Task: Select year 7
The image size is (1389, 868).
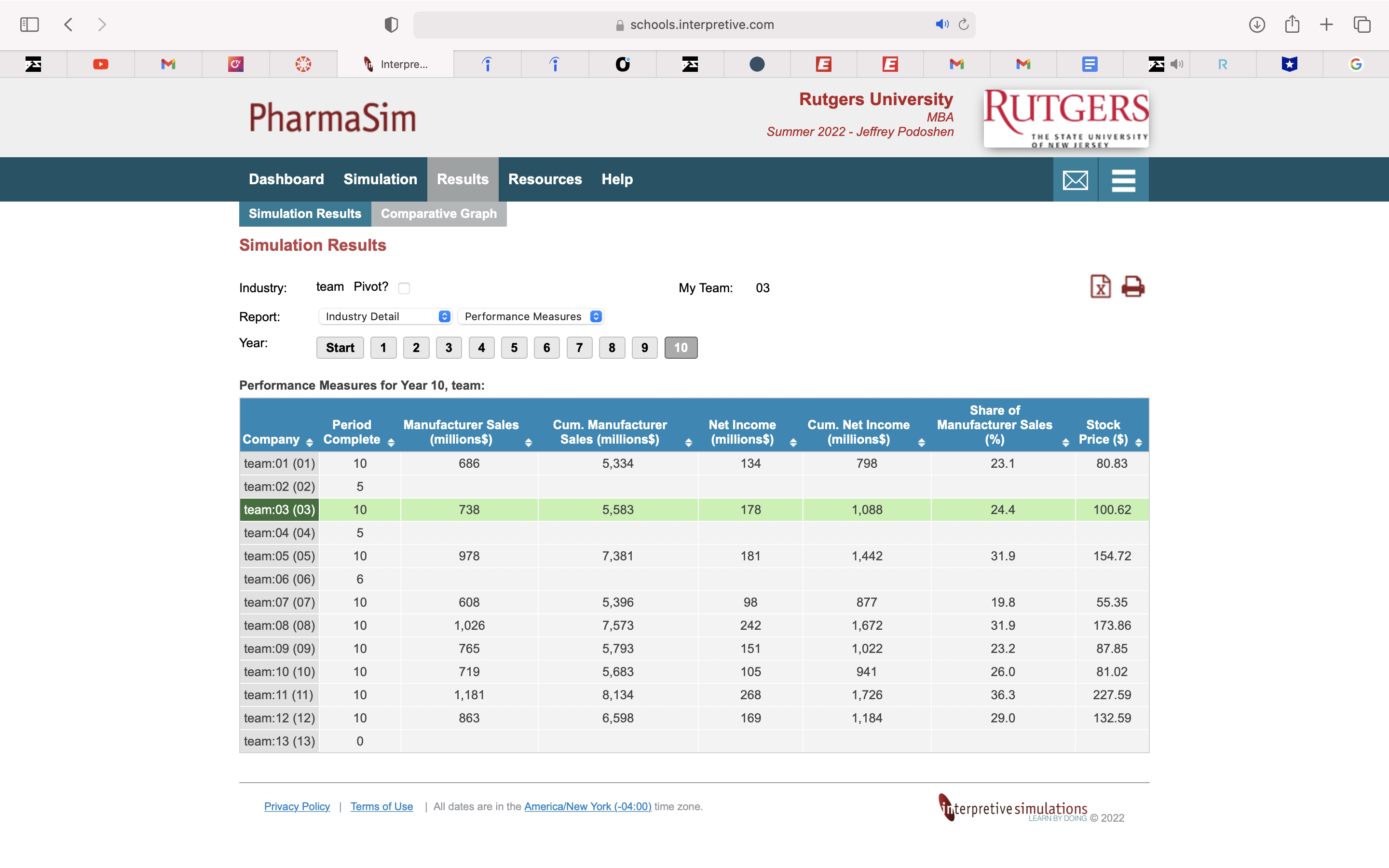Action: pyautogui.click(x=580, y=348)
